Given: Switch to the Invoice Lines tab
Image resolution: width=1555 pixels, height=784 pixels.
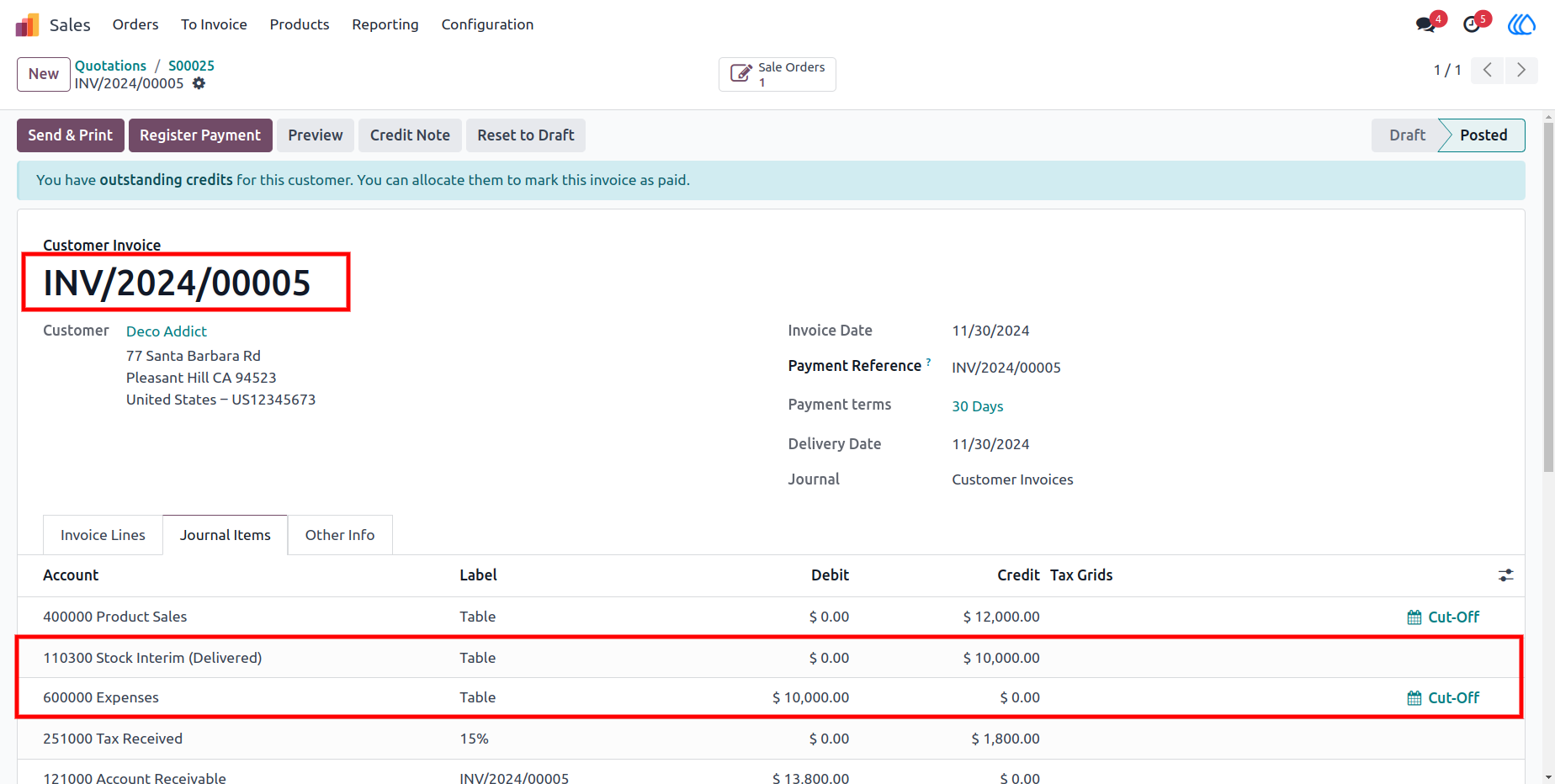Looking at the screenshot, I should tap(103, 535).
